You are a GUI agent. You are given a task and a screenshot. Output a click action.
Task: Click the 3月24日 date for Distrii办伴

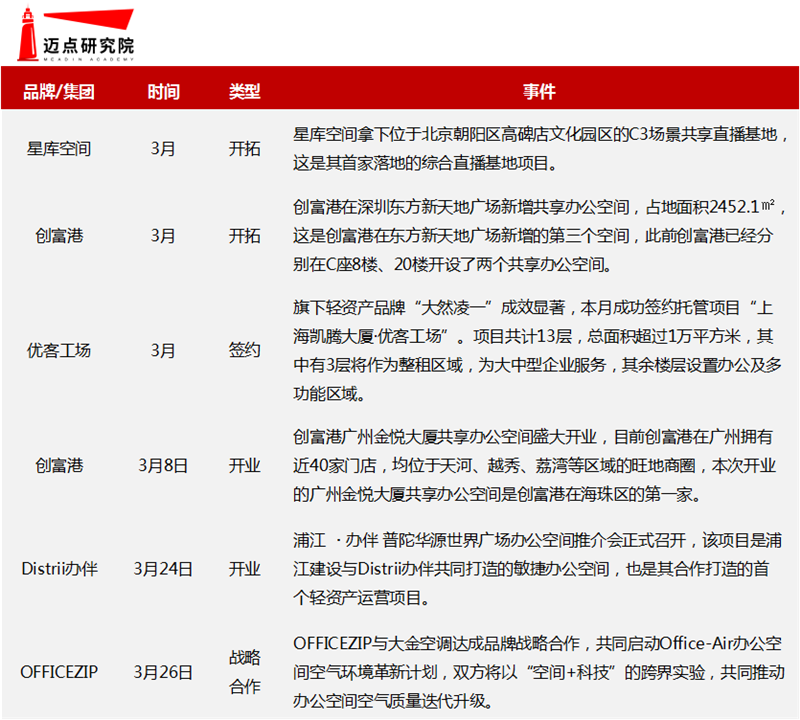pyautogui.click(x=164, y=568)
